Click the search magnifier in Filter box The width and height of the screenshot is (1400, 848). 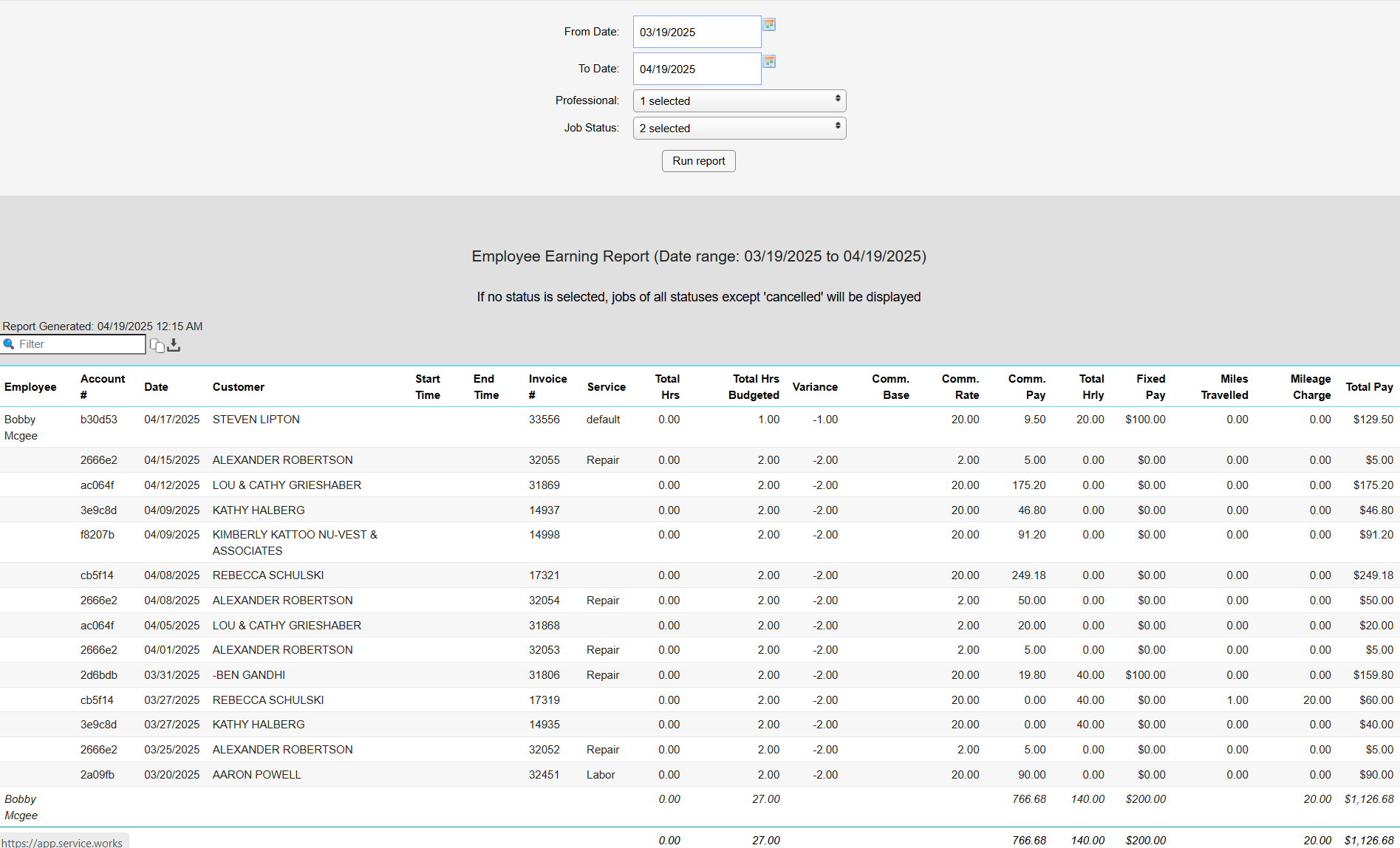point(9,344)
